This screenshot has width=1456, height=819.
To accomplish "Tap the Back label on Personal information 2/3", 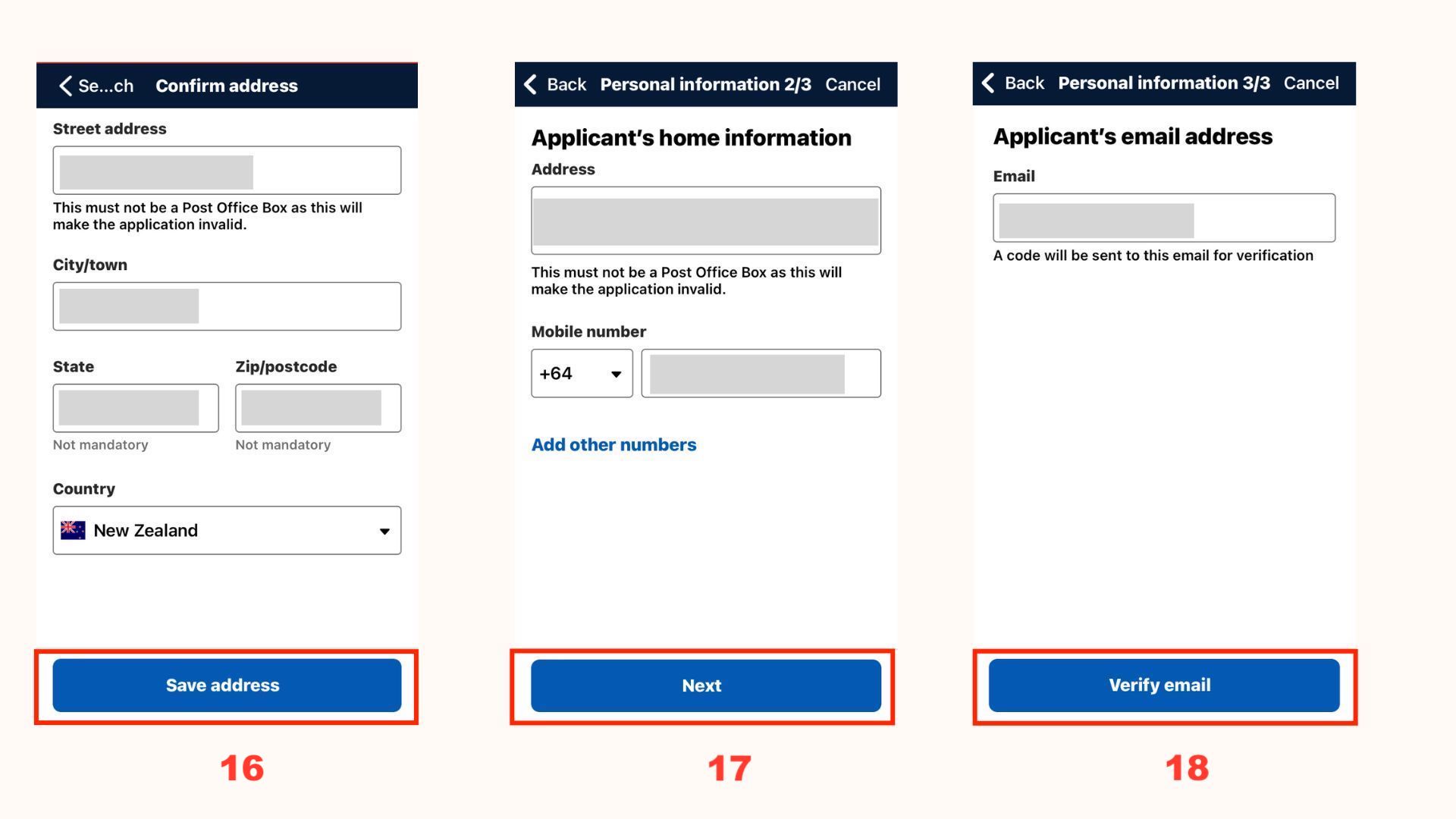I will click(566, 84).
